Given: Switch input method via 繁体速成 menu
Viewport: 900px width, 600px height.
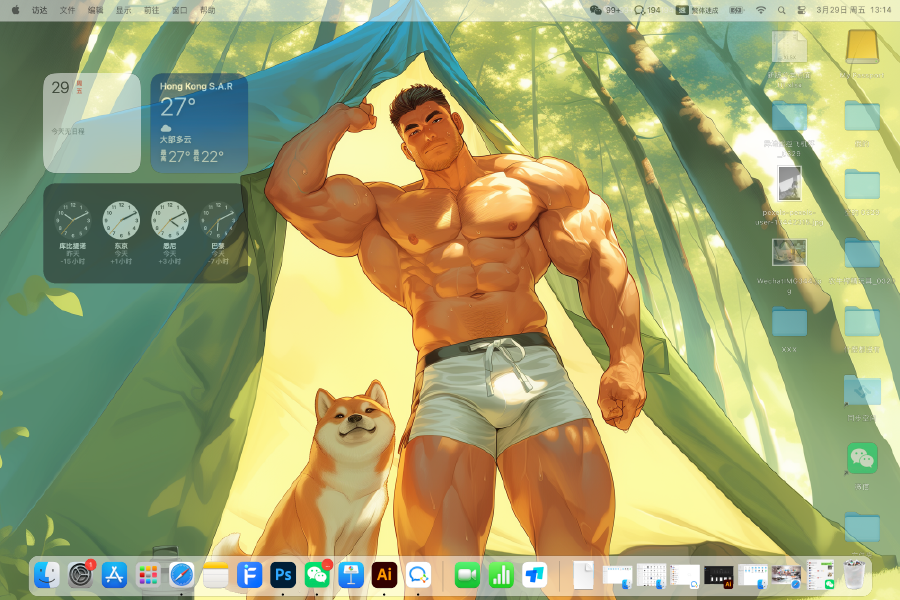Looking at the screenshot, I should click(697, 9).
